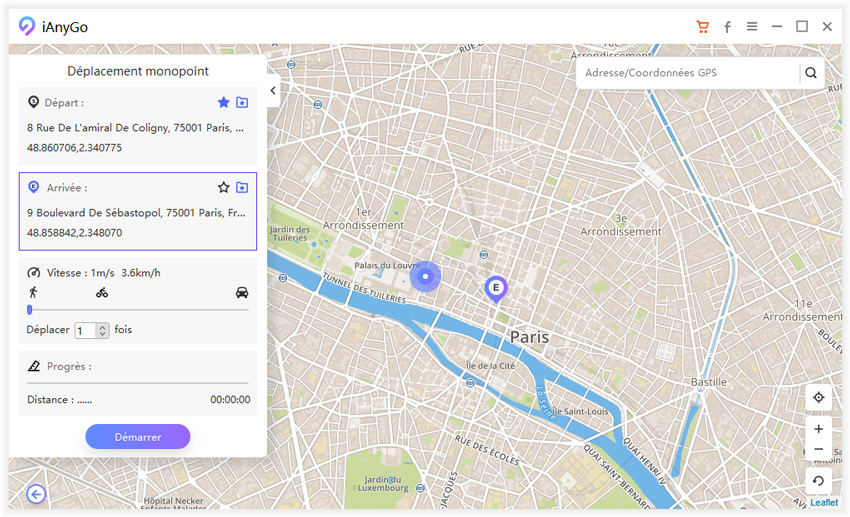
Task: Click the current location blue dot marker
Action: tap(426, 276)
